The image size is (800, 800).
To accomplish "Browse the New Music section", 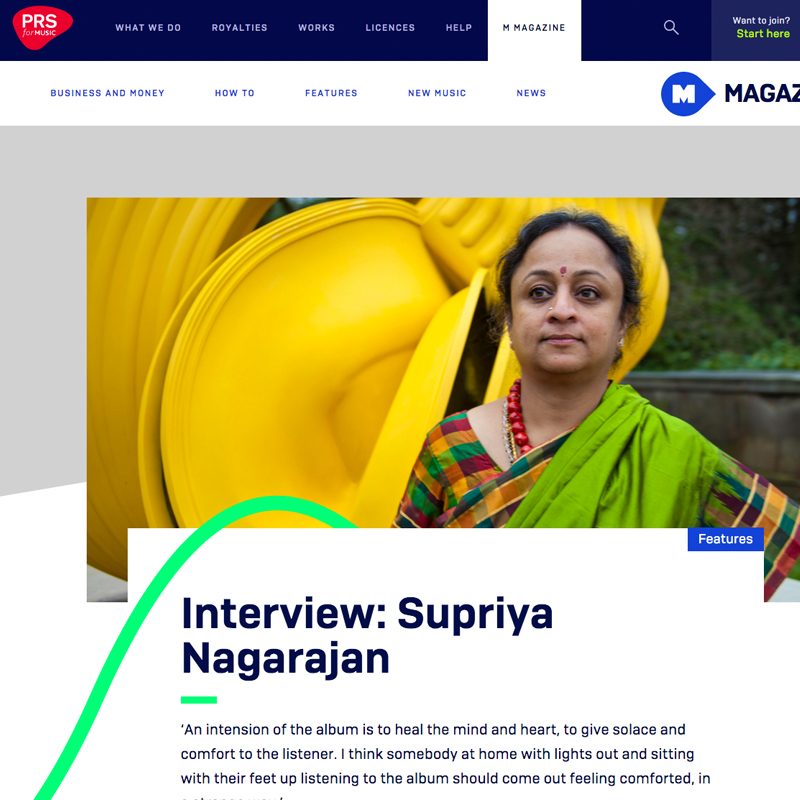I will pos(437,93).
